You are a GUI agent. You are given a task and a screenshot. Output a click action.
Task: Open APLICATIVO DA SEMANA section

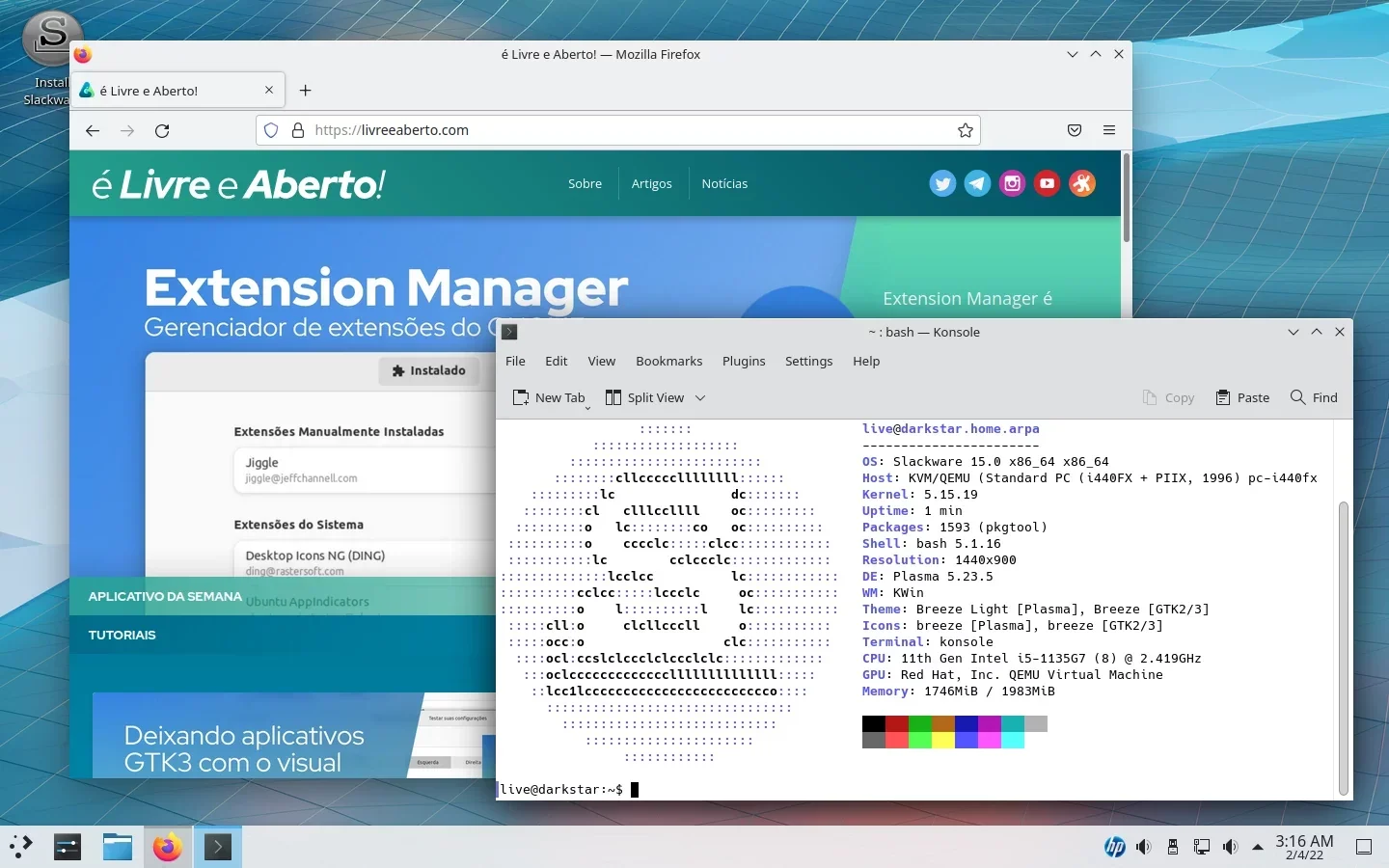coord(165,596)
